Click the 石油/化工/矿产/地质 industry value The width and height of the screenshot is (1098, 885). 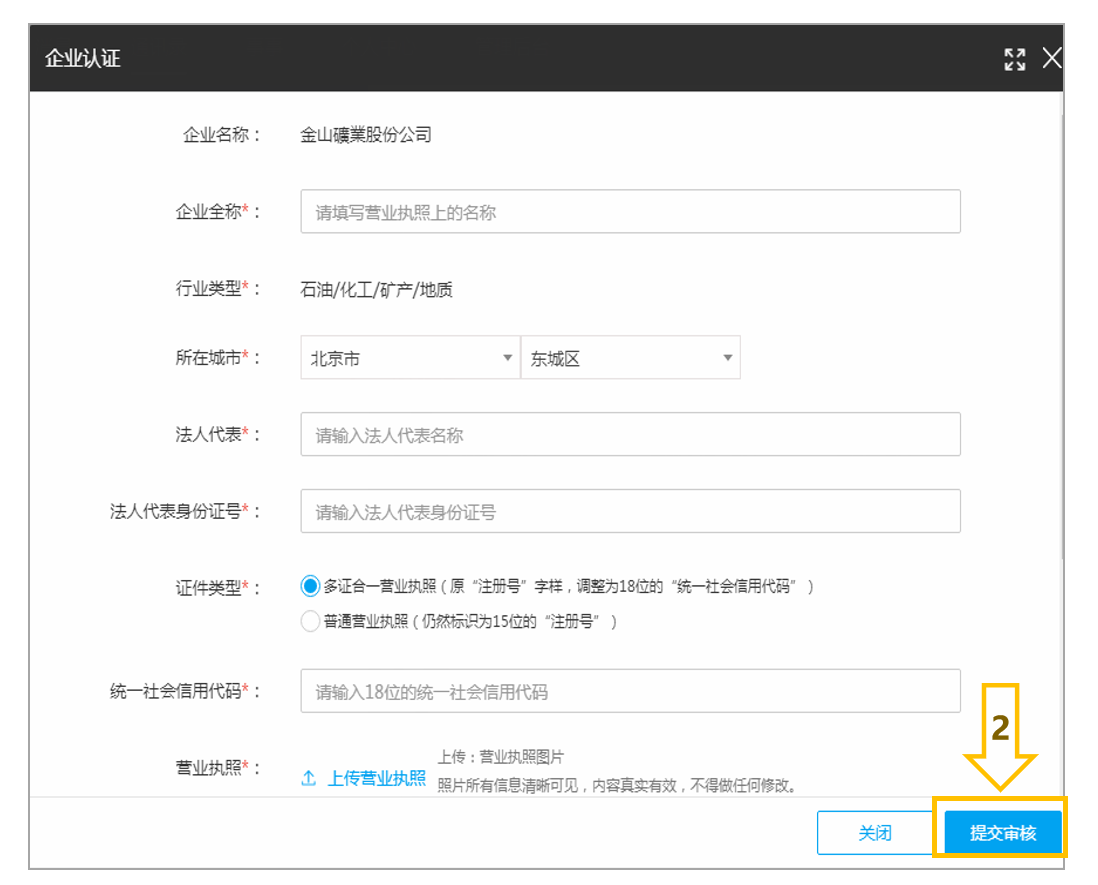click(376, 289)
